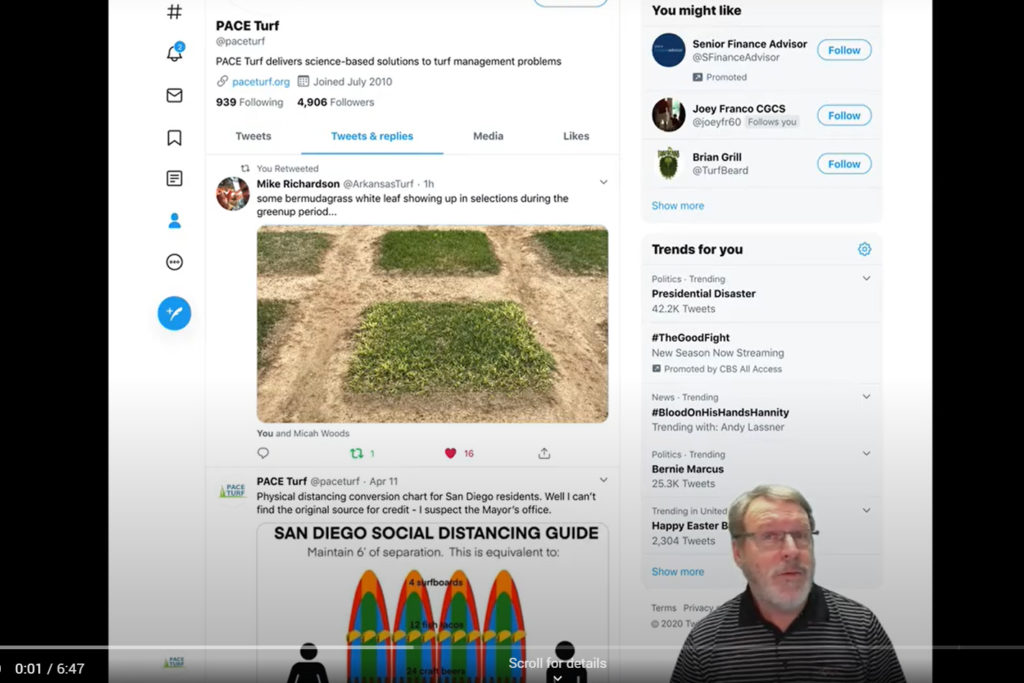Undo retweet on Mike Richardson's tweet
The image size is (1024, 683).
pos(357,453)
